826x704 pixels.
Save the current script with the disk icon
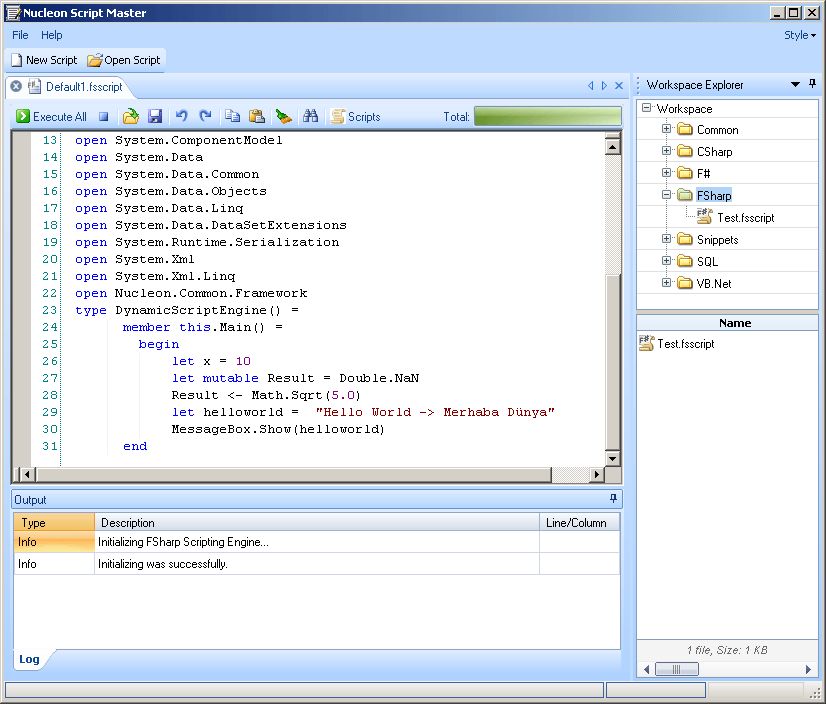pyautogui.click(x=156, y=116)
